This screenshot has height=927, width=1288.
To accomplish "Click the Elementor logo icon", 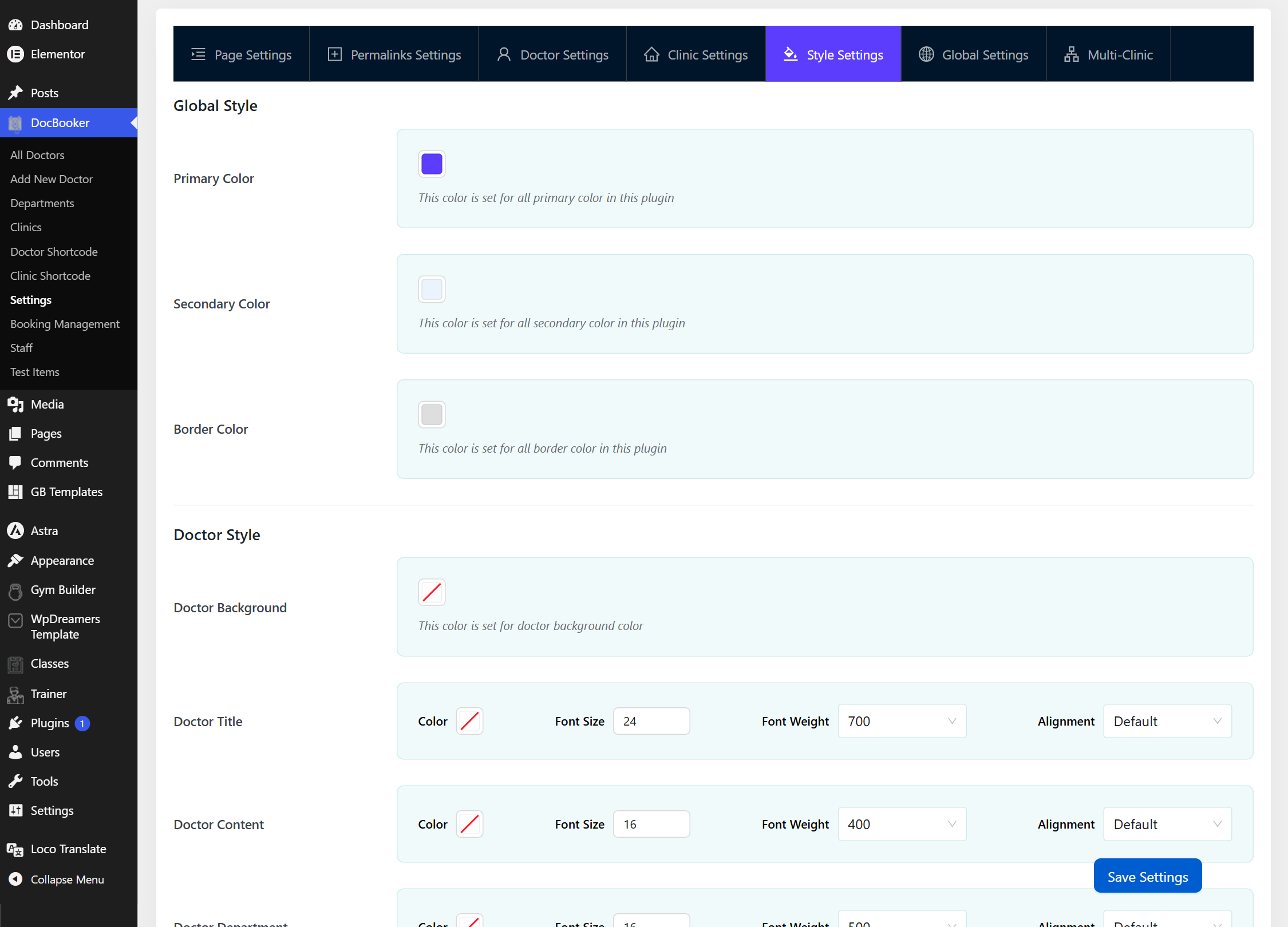I will [x=15, y=54].
